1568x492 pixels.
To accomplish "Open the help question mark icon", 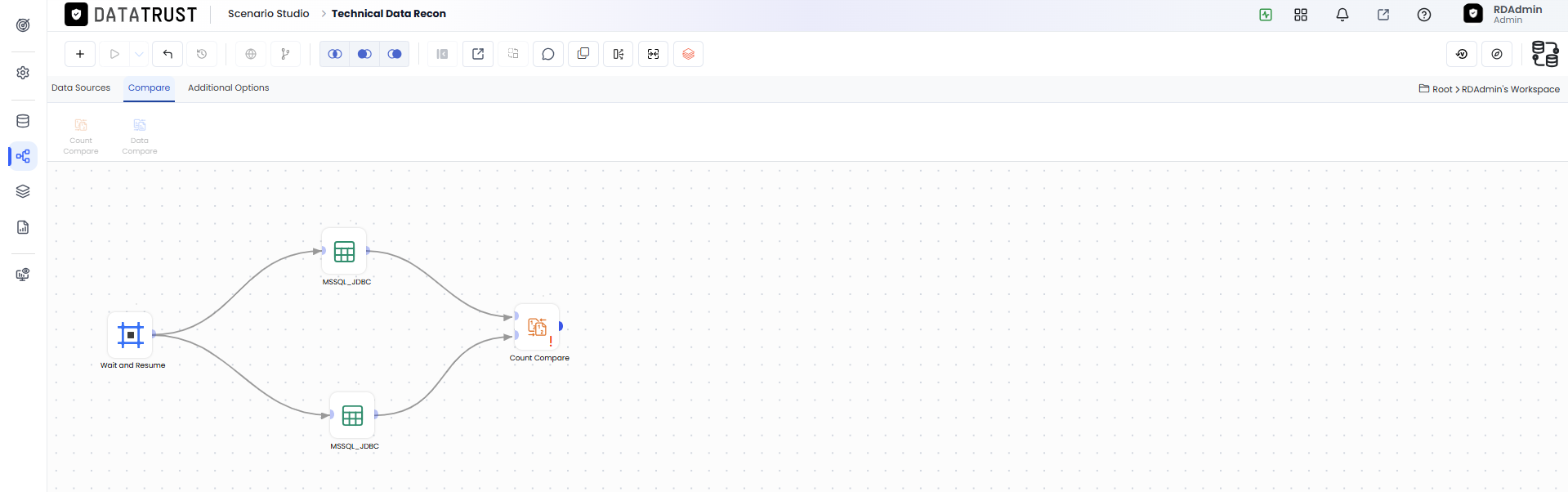I will click(1424, 15).
